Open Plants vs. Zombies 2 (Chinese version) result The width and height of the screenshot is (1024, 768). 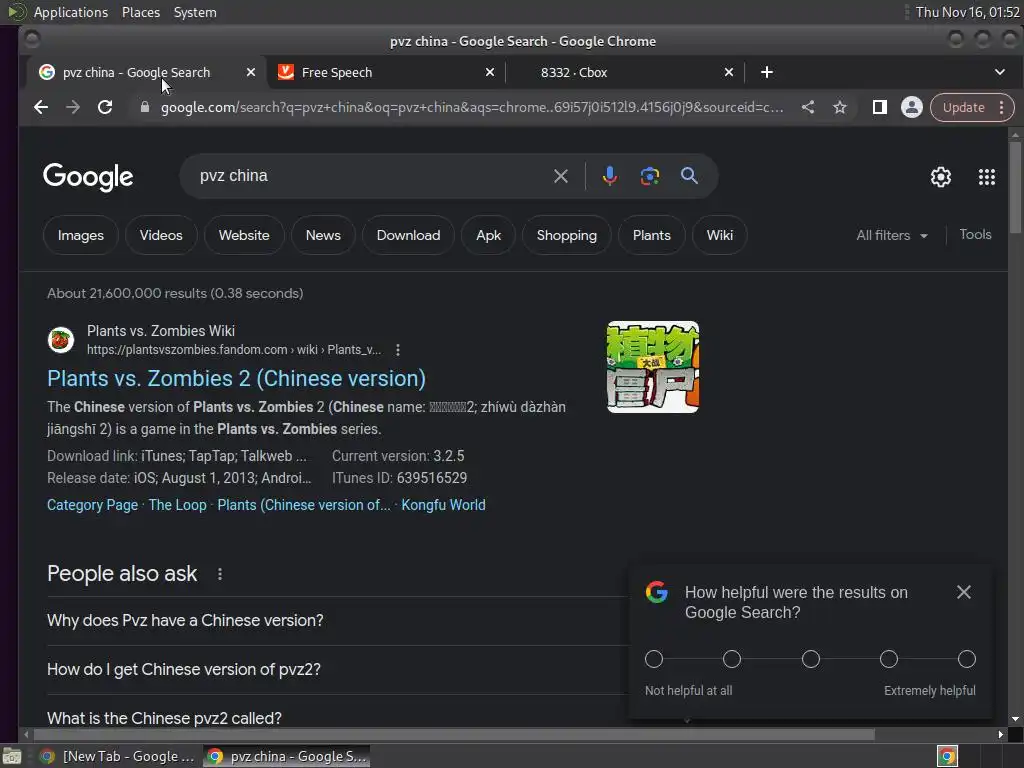coord(236,379)
